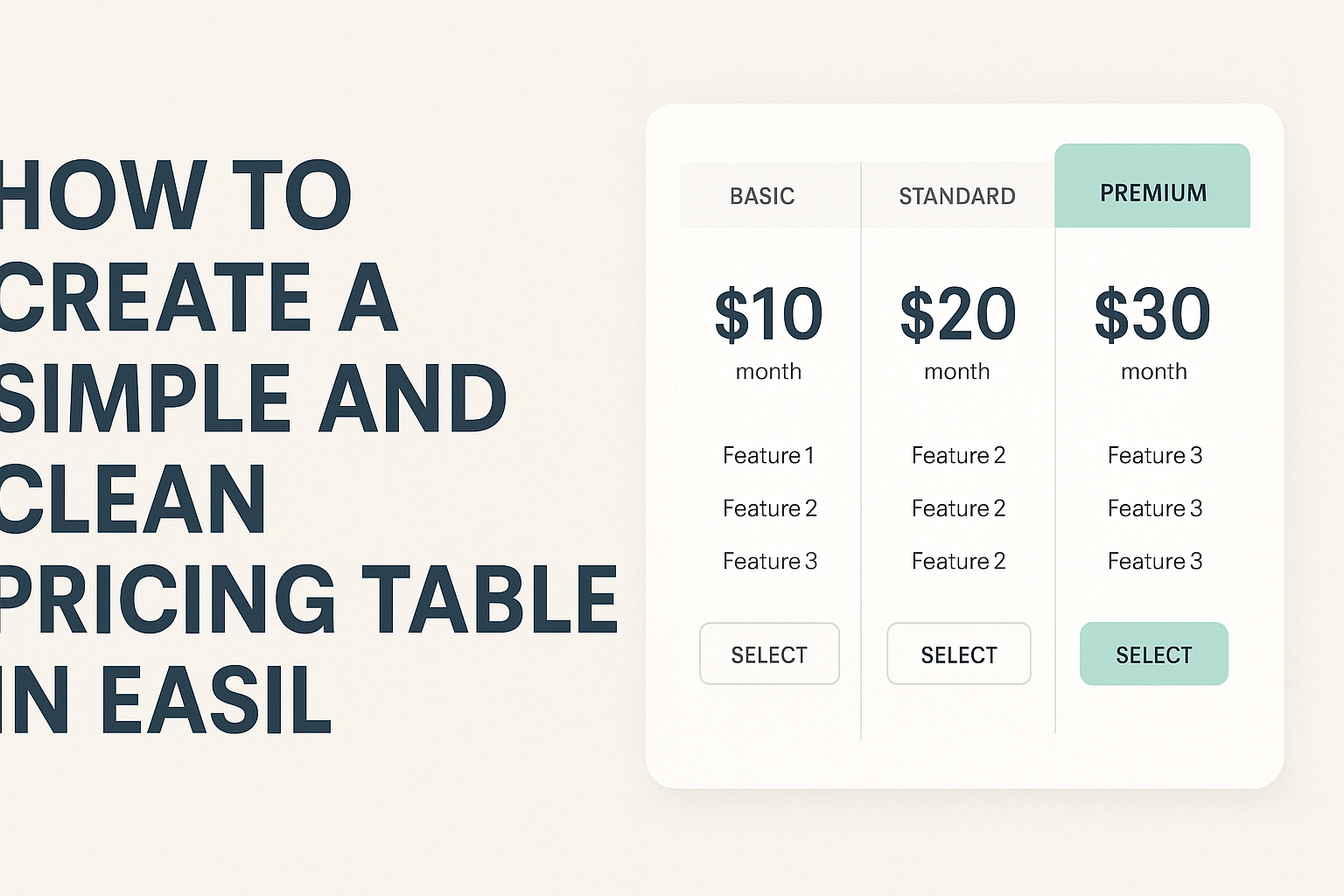Select the green PREMIUM header tab
Screen dimensions: 1344x896
pos(1152,186)
